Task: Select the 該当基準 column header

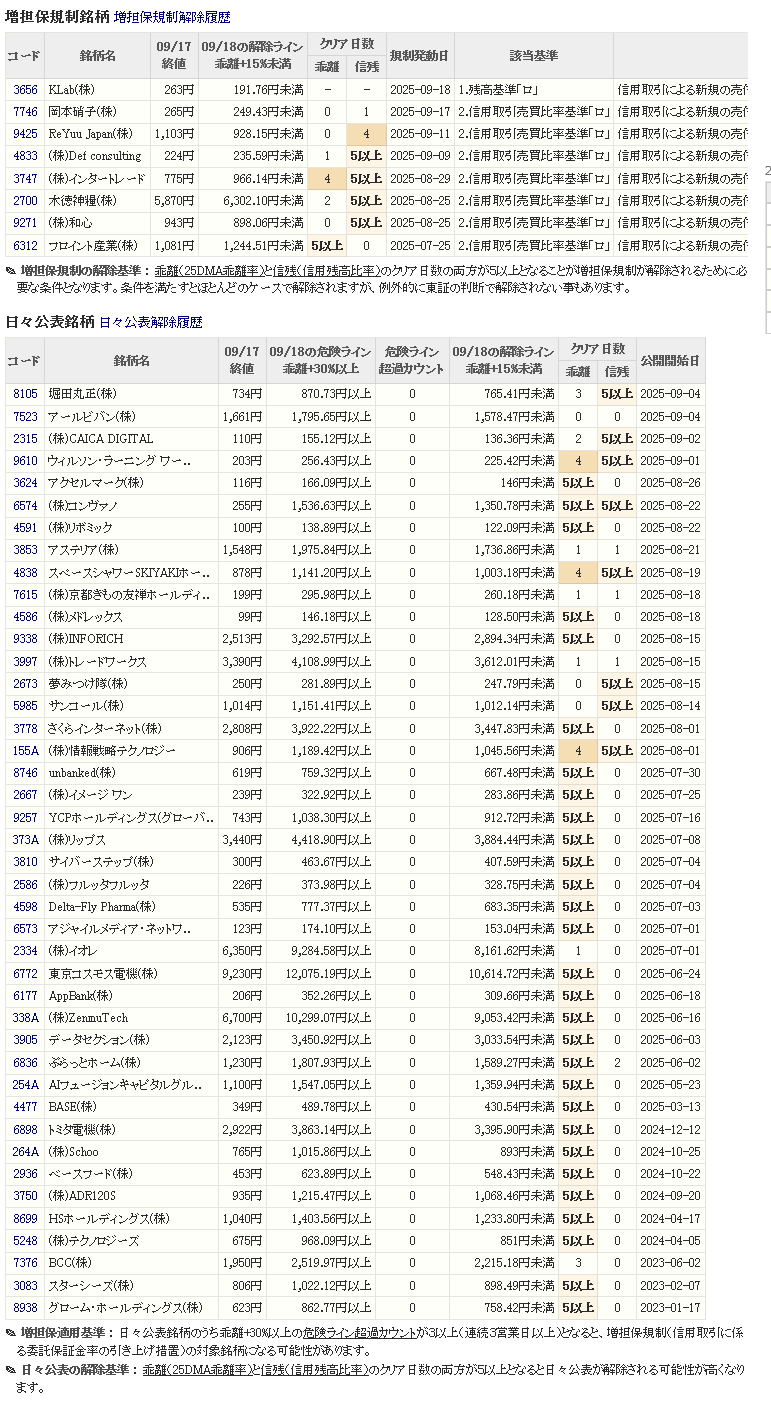Action: click(533, 56)
